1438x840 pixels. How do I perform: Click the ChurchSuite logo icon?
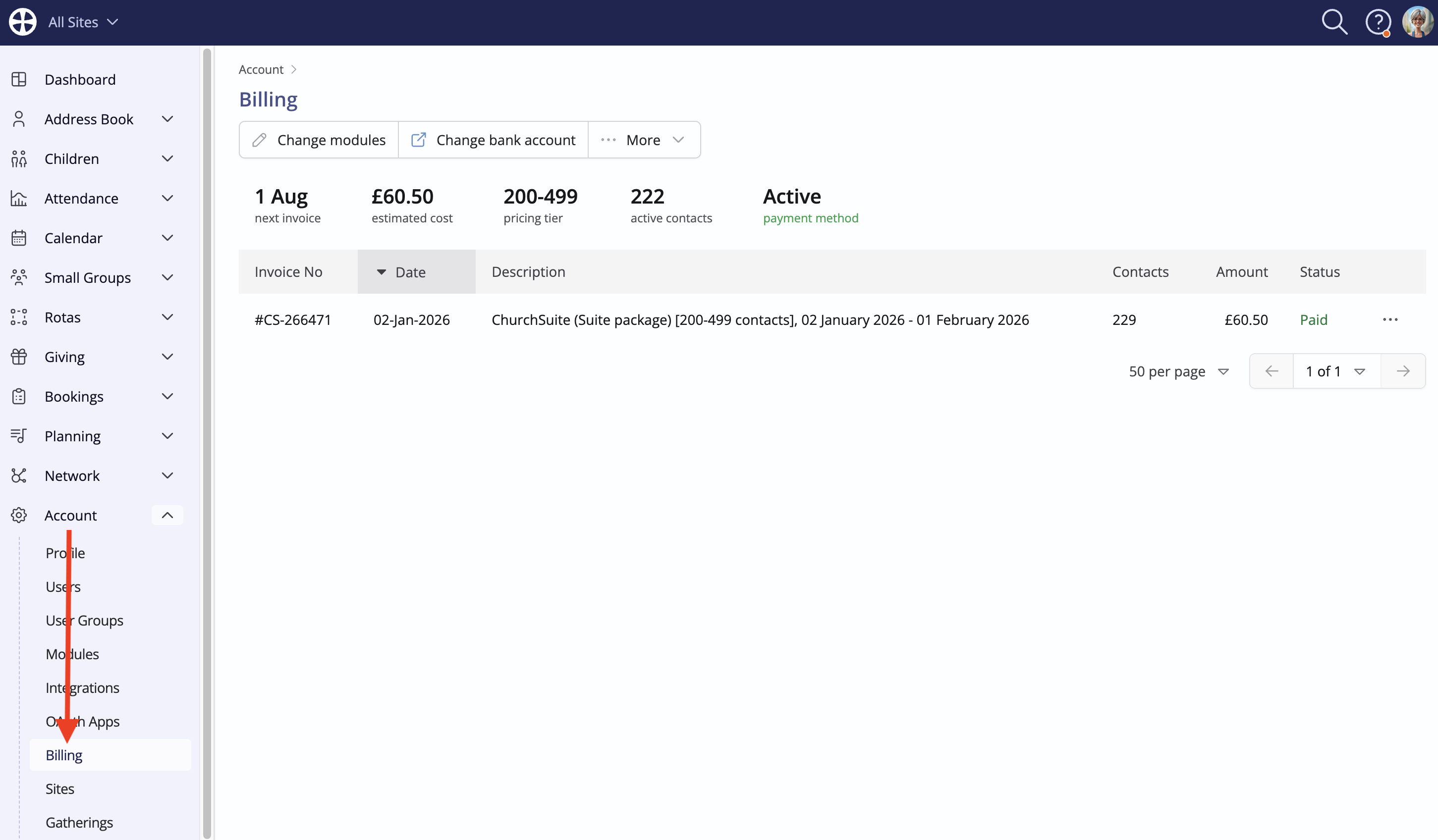(23, 22)
